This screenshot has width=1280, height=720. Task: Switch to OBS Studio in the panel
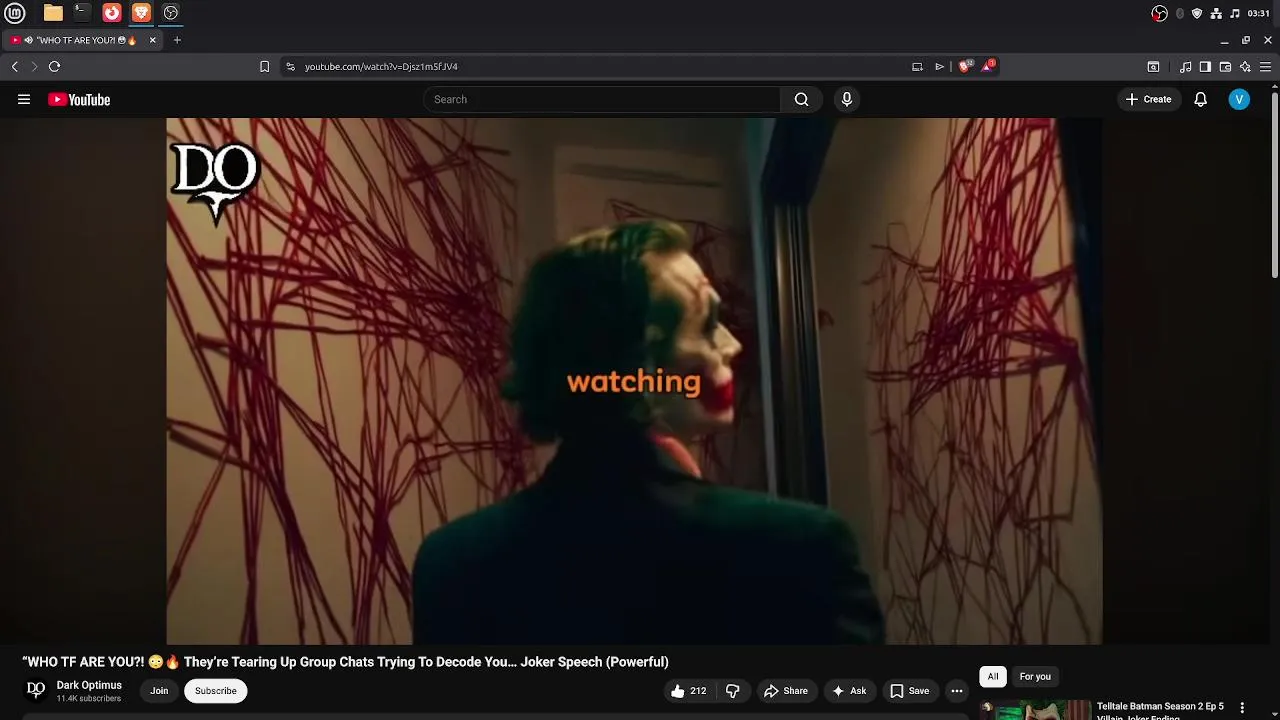[x=171, y=13]
